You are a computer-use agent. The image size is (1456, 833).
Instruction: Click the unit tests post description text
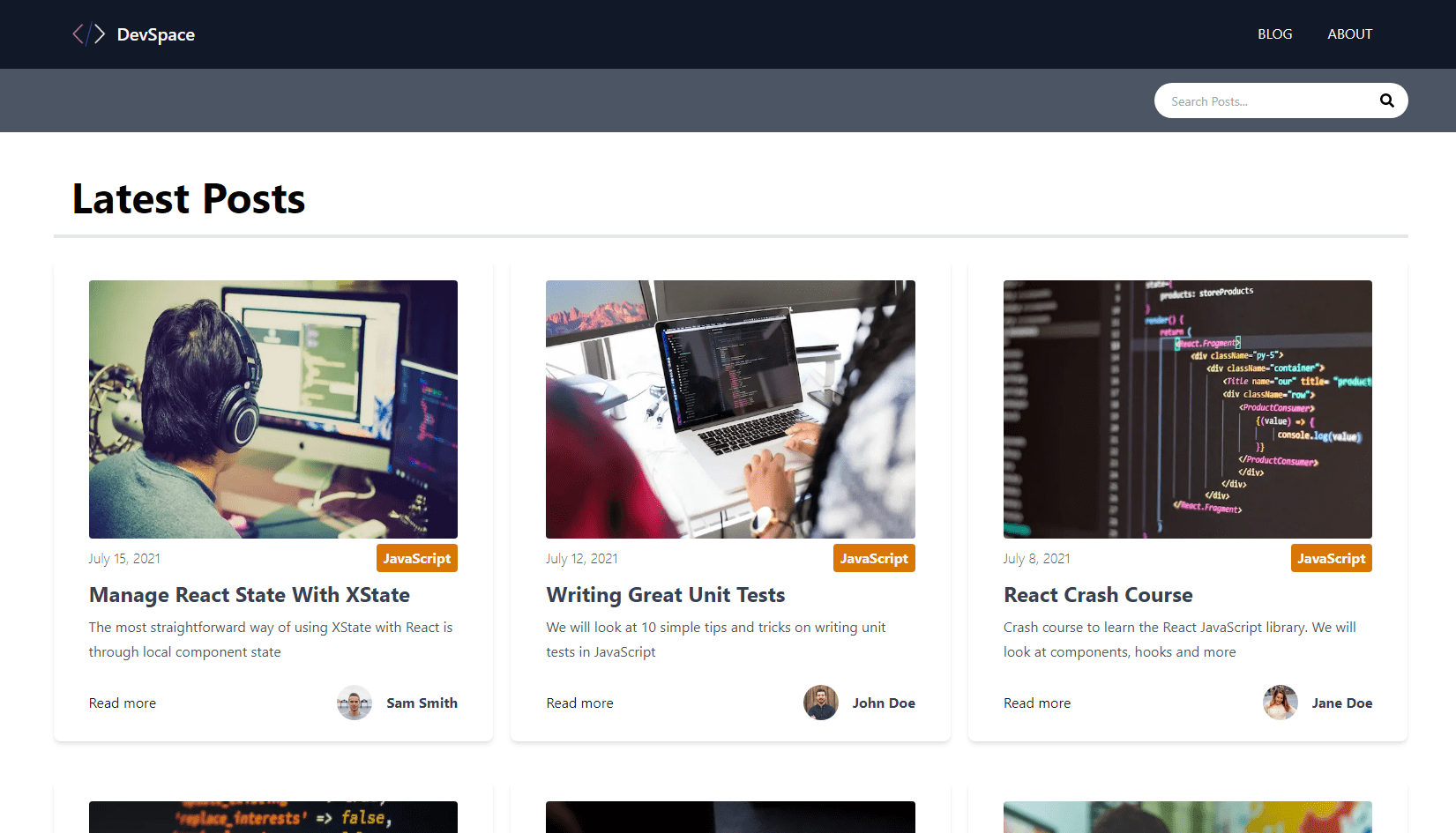click(x=716, y=639)
